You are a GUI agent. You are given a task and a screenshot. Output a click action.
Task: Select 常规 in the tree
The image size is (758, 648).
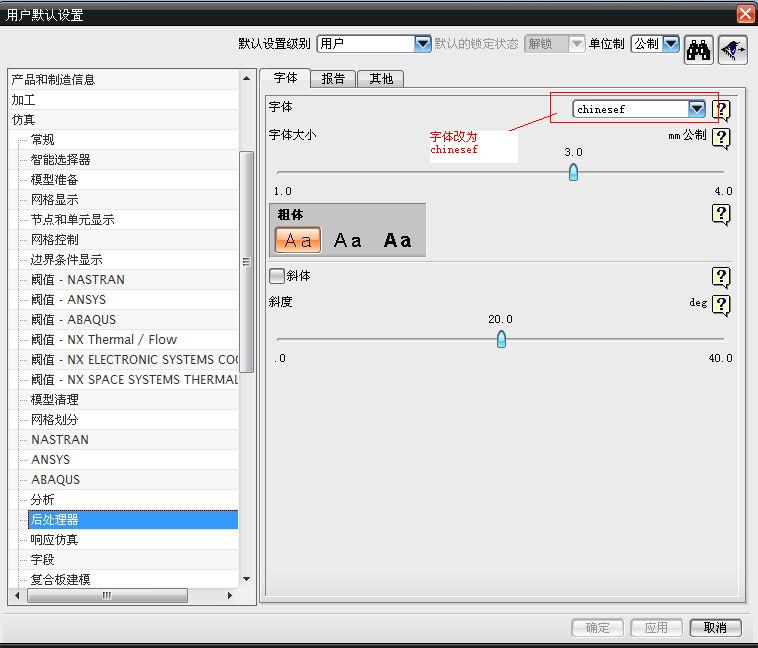point(42,140)
